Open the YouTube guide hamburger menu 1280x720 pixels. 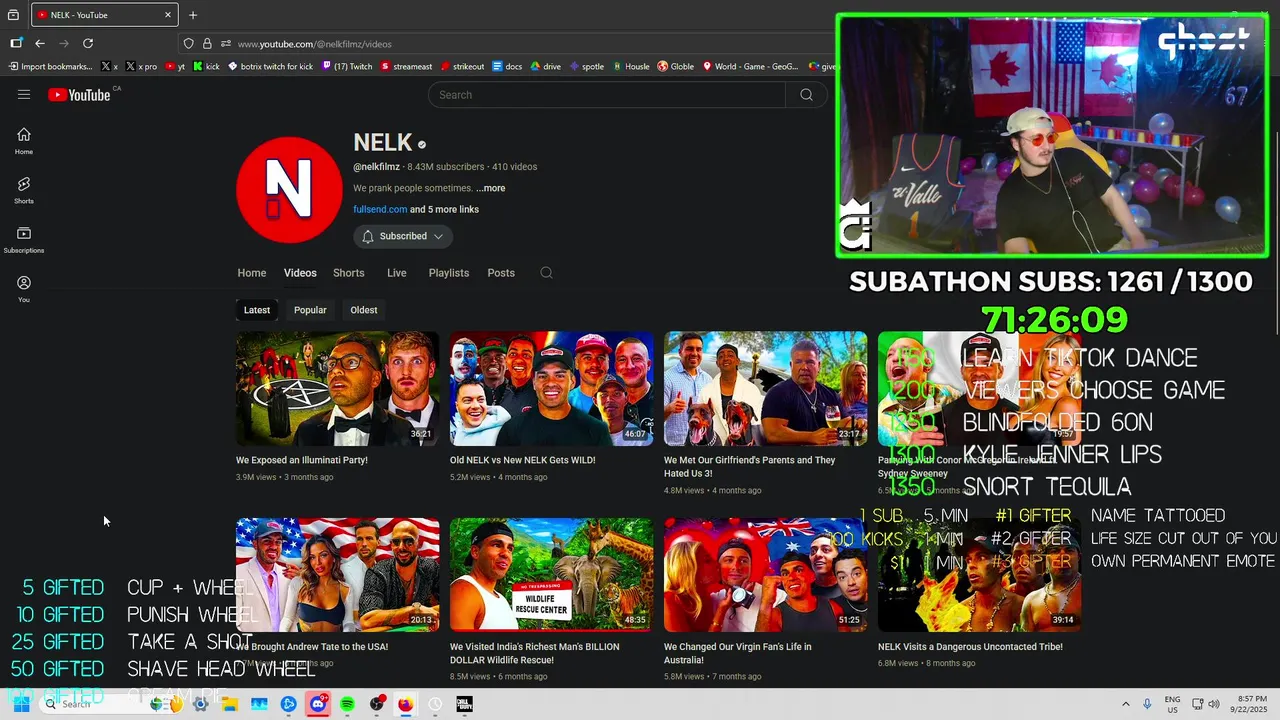pyautogui.click(x=24, y=95)
